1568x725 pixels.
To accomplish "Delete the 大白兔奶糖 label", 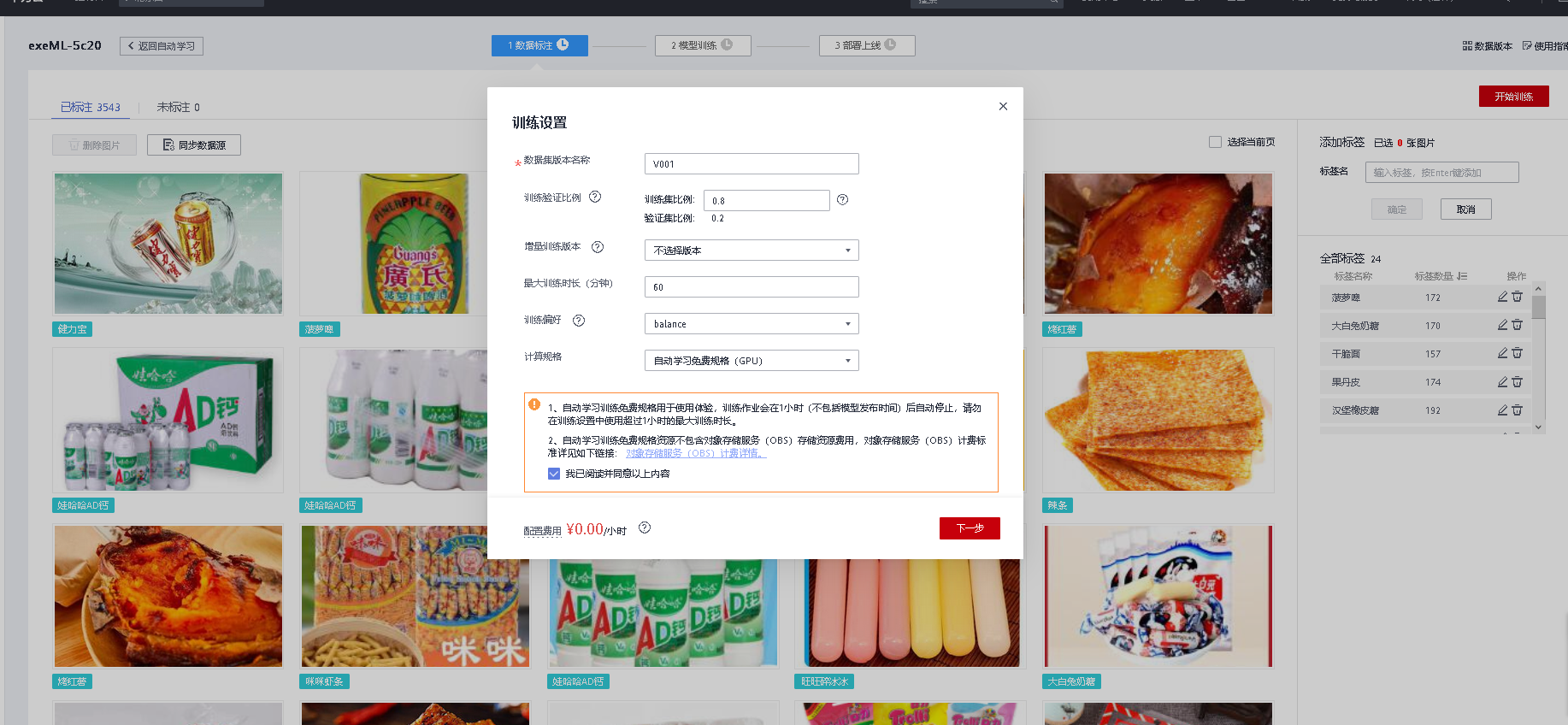I will [1517, 325].
